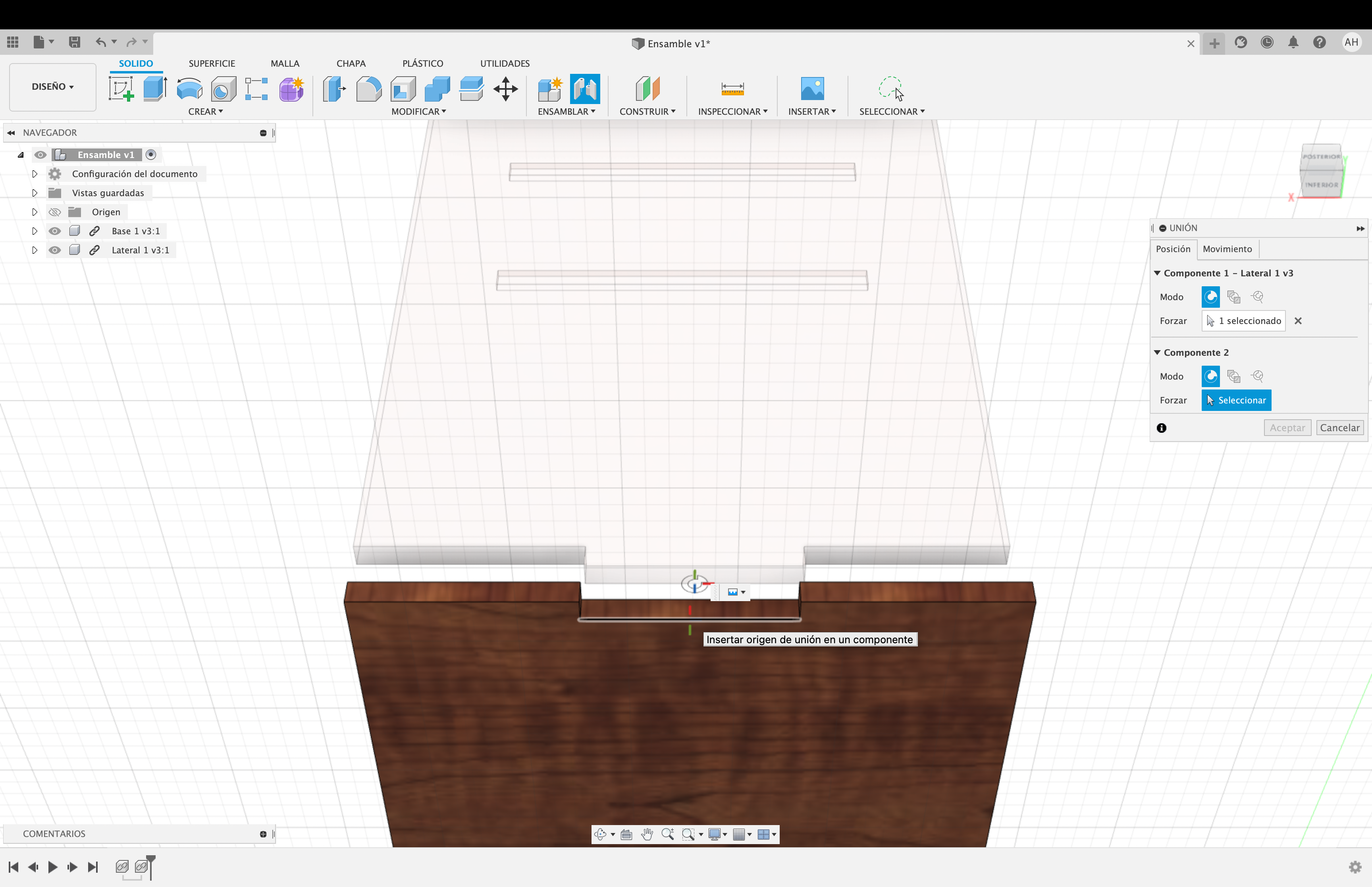Image resolution: width=1372 pixels, height=887 pixels.
Task: Select the Revolve tool icon
Action: click(189, 89)
